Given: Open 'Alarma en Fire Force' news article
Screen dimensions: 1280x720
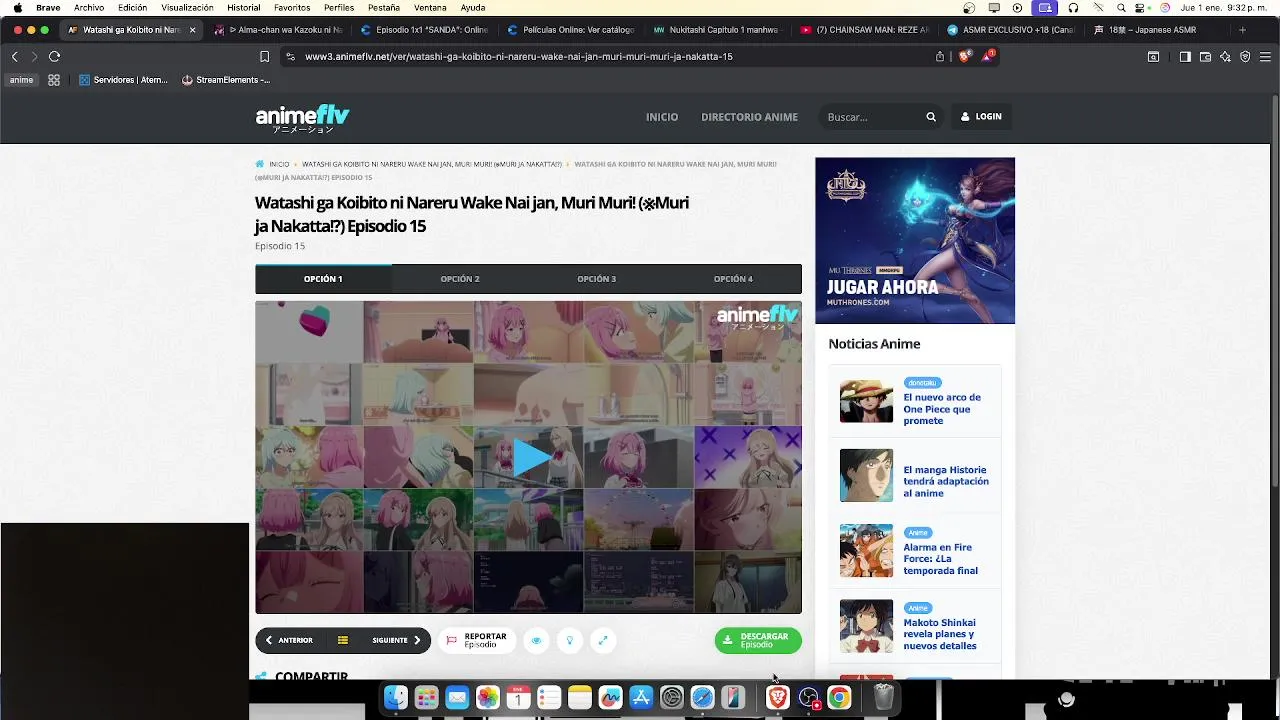Looking at the screenshot, I should tap(940, 559).
